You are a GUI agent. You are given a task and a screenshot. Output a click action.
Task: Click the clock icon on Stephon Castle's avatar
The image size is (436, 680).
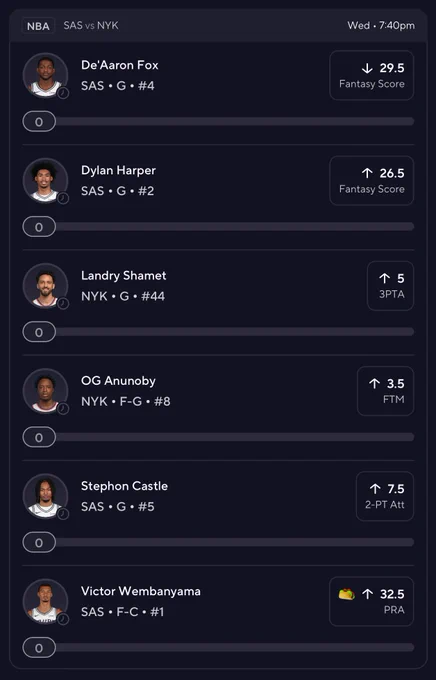[x=63, y=514]
